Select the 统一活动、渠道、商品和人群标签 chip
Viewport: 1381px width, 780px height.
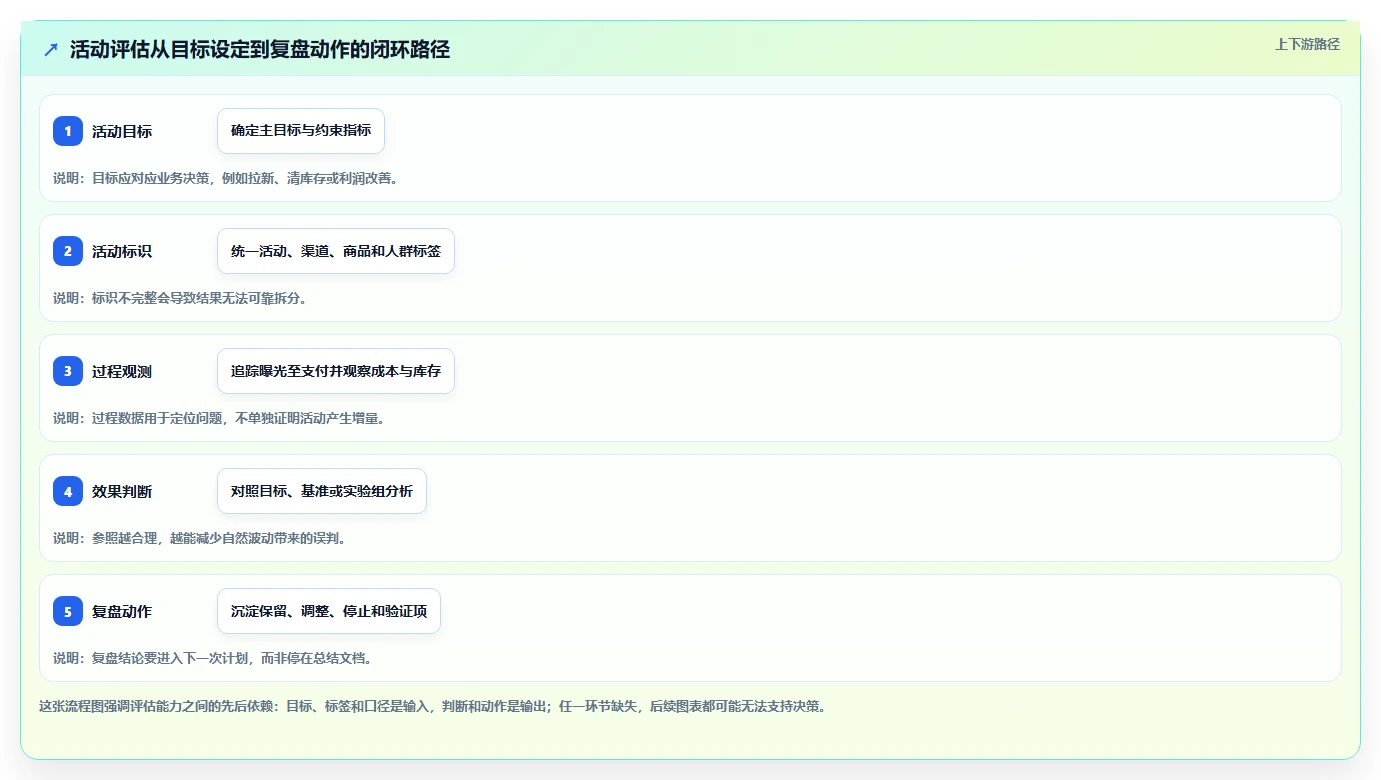(x=336, y=251)
